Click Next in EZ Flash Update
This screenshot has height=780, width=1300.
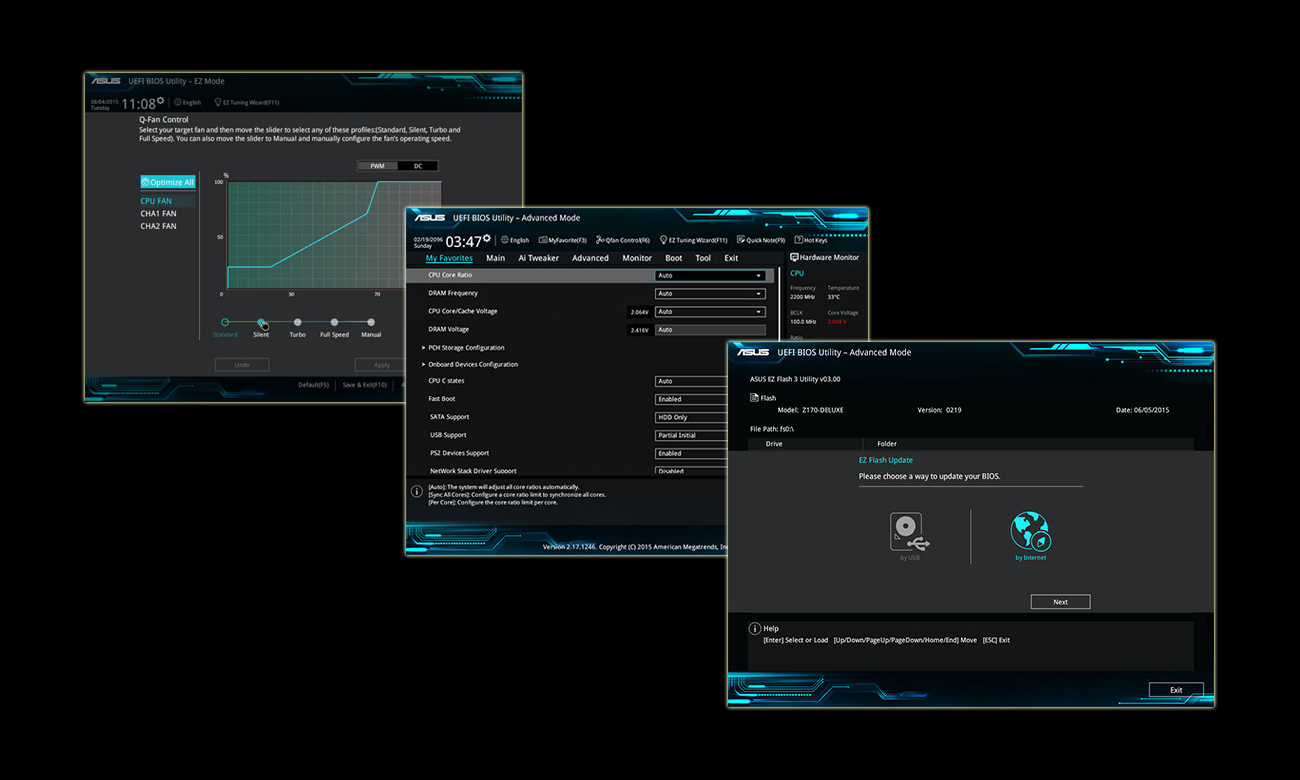[x=1060, y=601]
